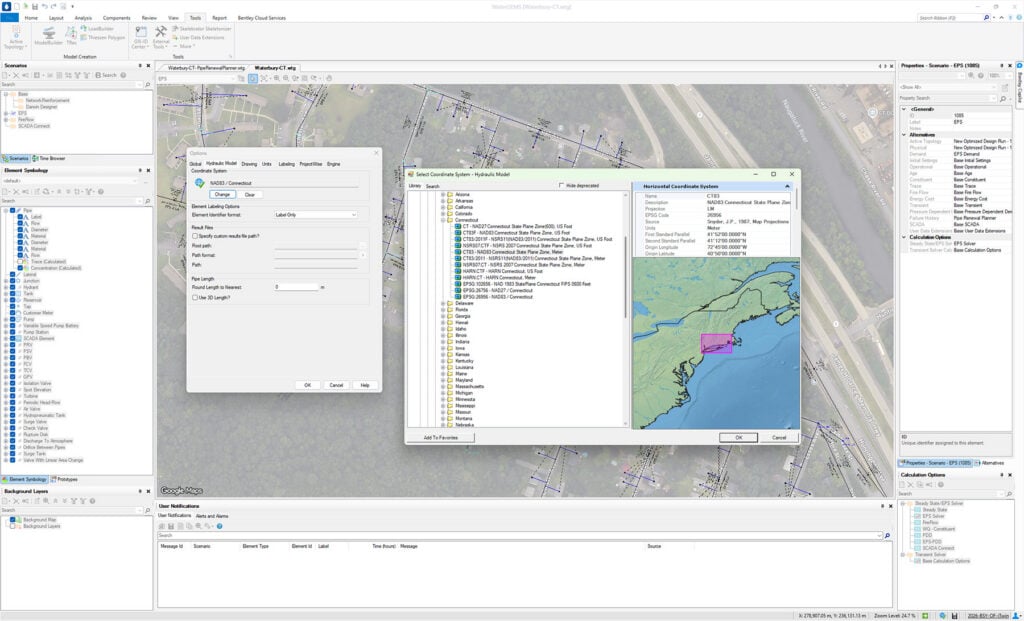Expand the Florida folder in coordinate tree
Screen dimensions: 1024x621
(443, 310)
